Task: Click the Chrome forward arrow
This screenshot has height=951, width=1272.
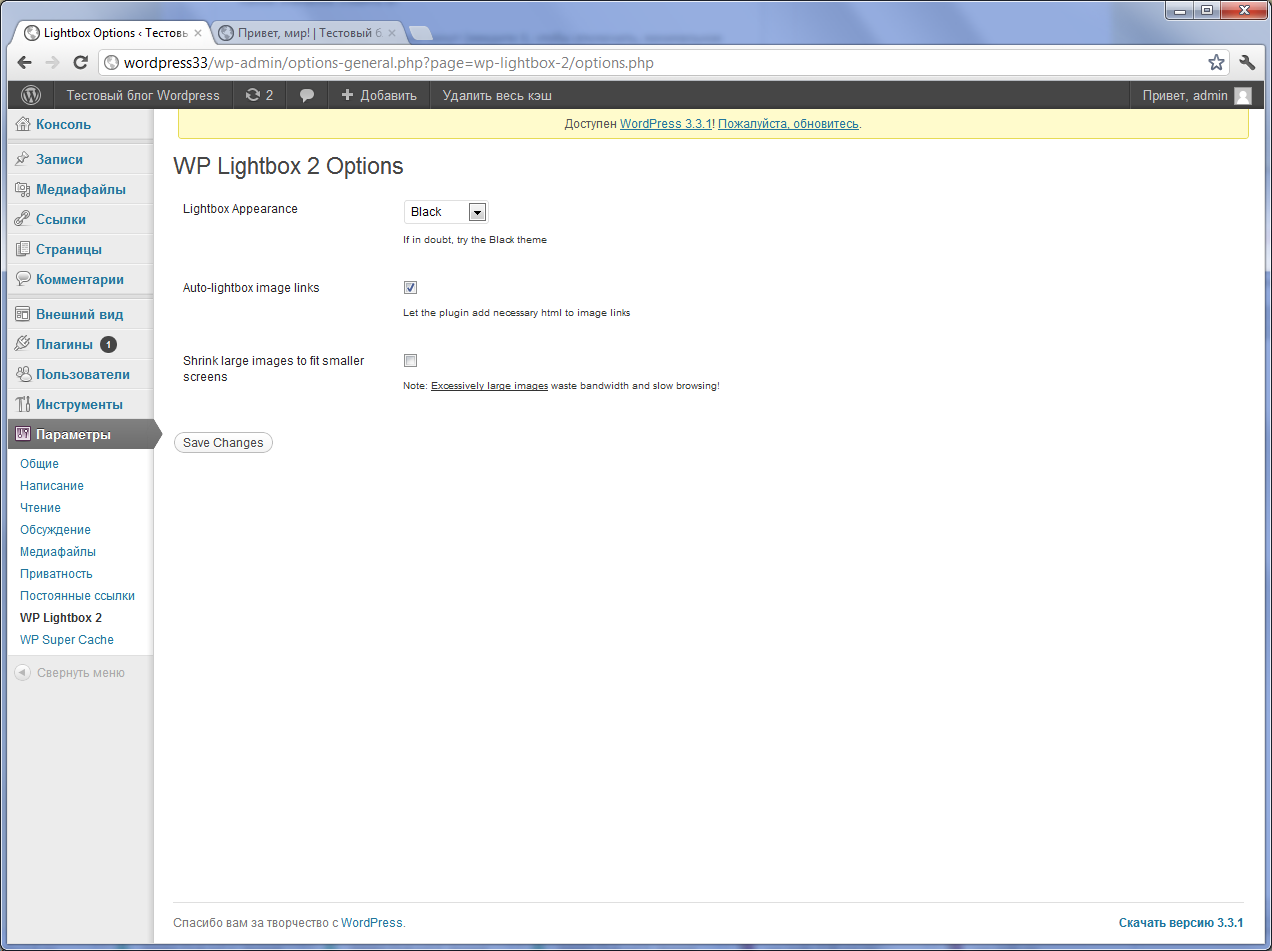Action: pyautogui.click(x=53, y=62)
